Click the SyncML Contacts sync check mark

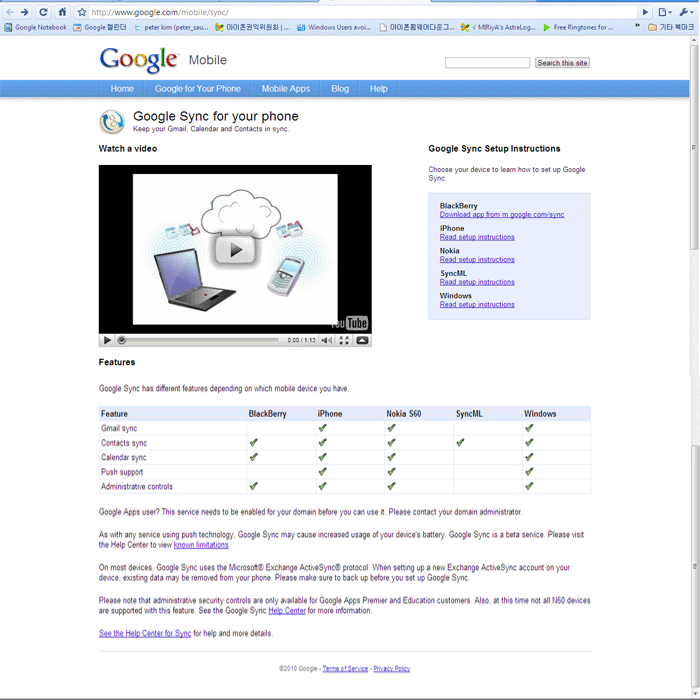(460, 442)
